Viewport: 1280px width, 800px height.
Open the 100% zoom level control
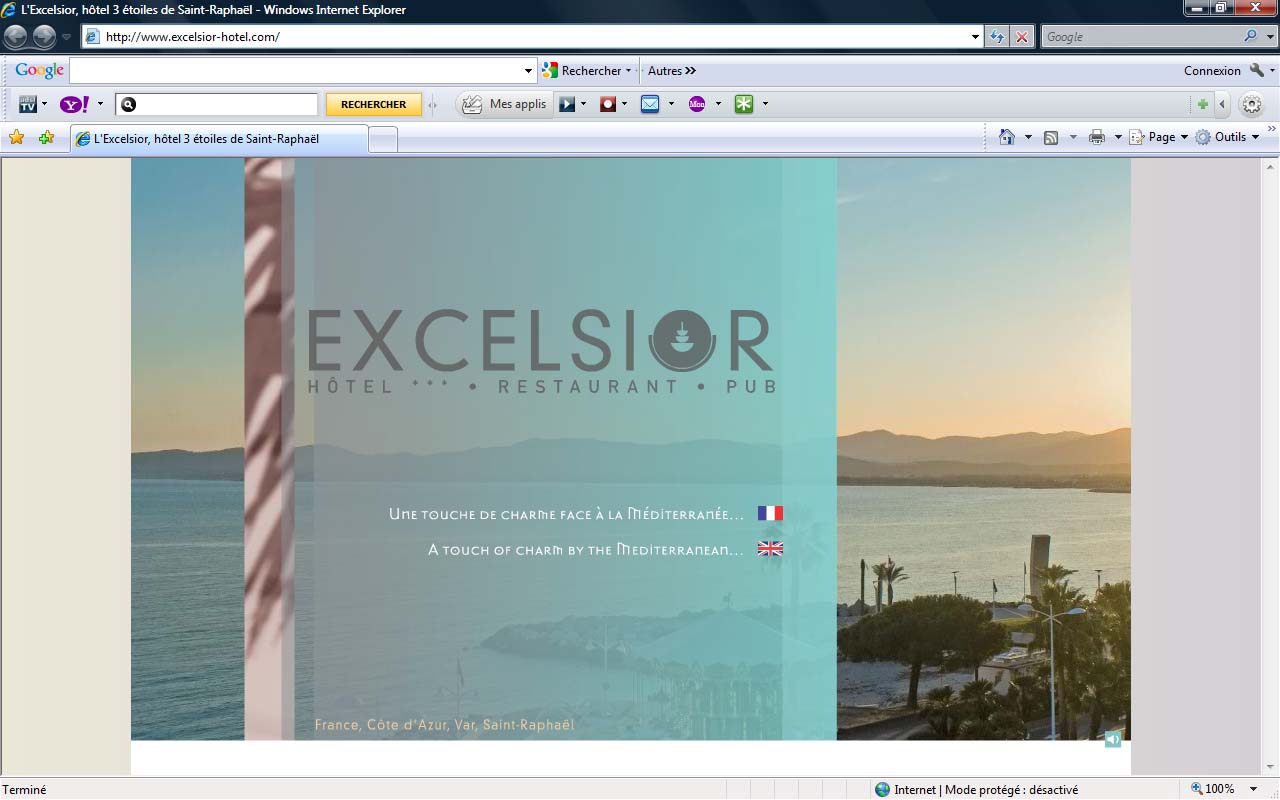pyautogui.click(x=1212, y=789)
